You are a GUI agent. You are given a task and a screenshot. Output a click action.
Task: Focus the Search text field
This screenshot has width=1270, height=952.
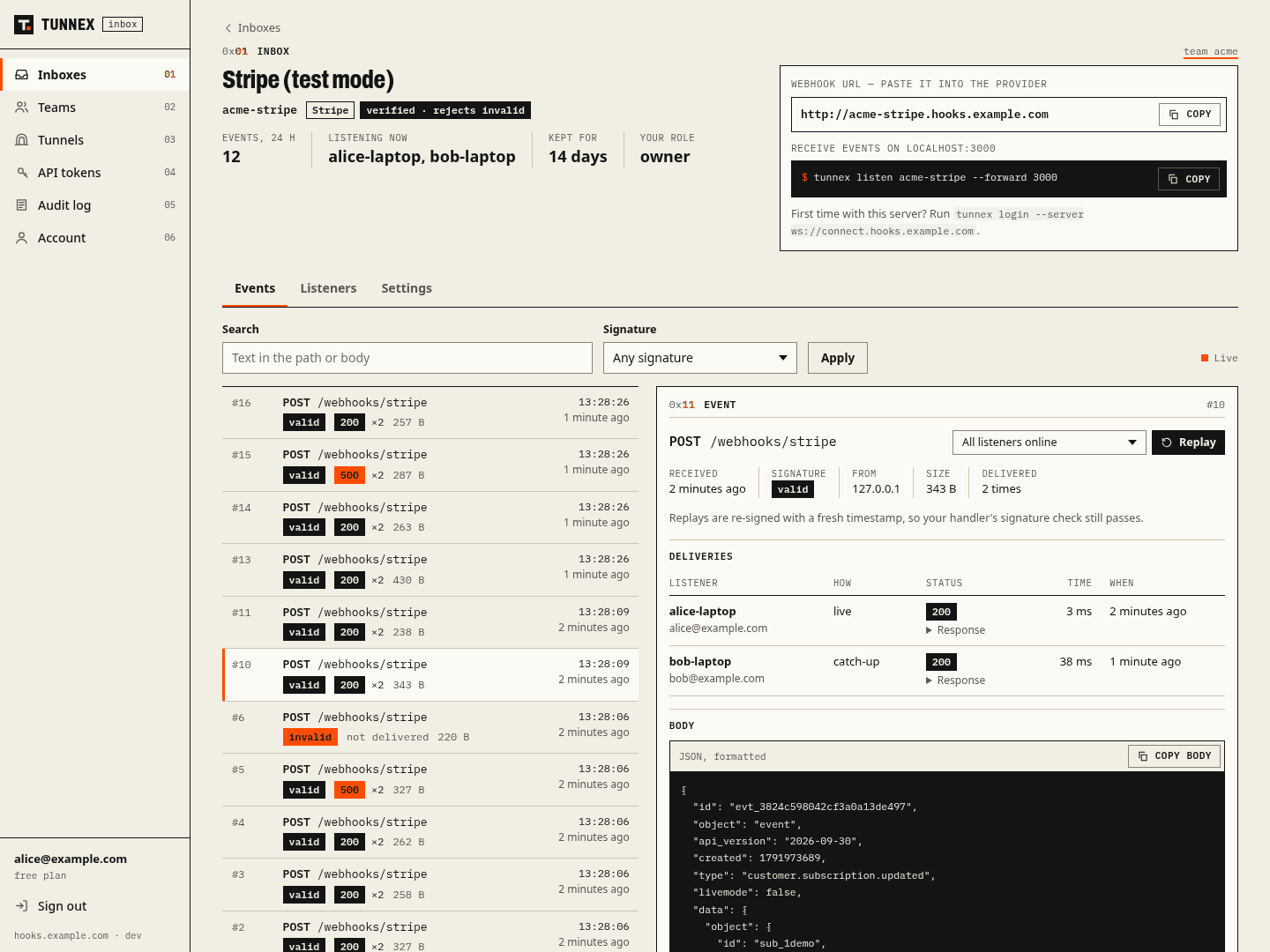coord(407,358)
